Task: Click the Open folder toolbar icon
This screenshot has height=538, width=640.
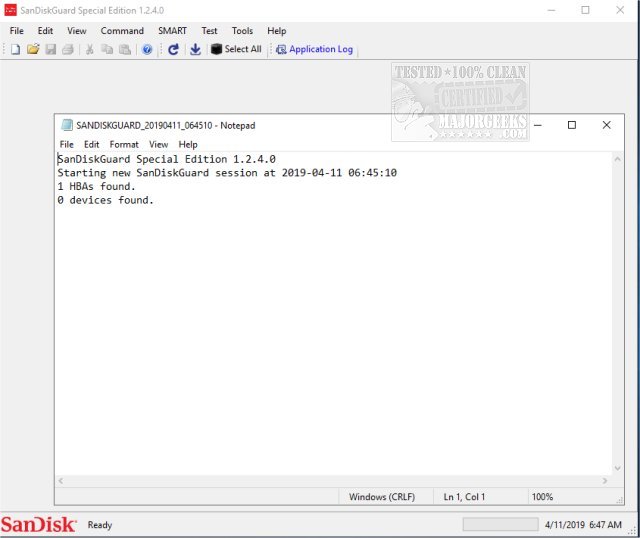Action: [x=33, y=49]
